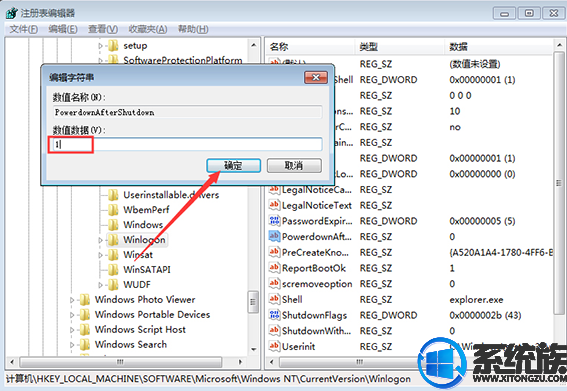Expand the WUDF tree node
Viewport: 567px width, 391px height.
click(101, 285)
